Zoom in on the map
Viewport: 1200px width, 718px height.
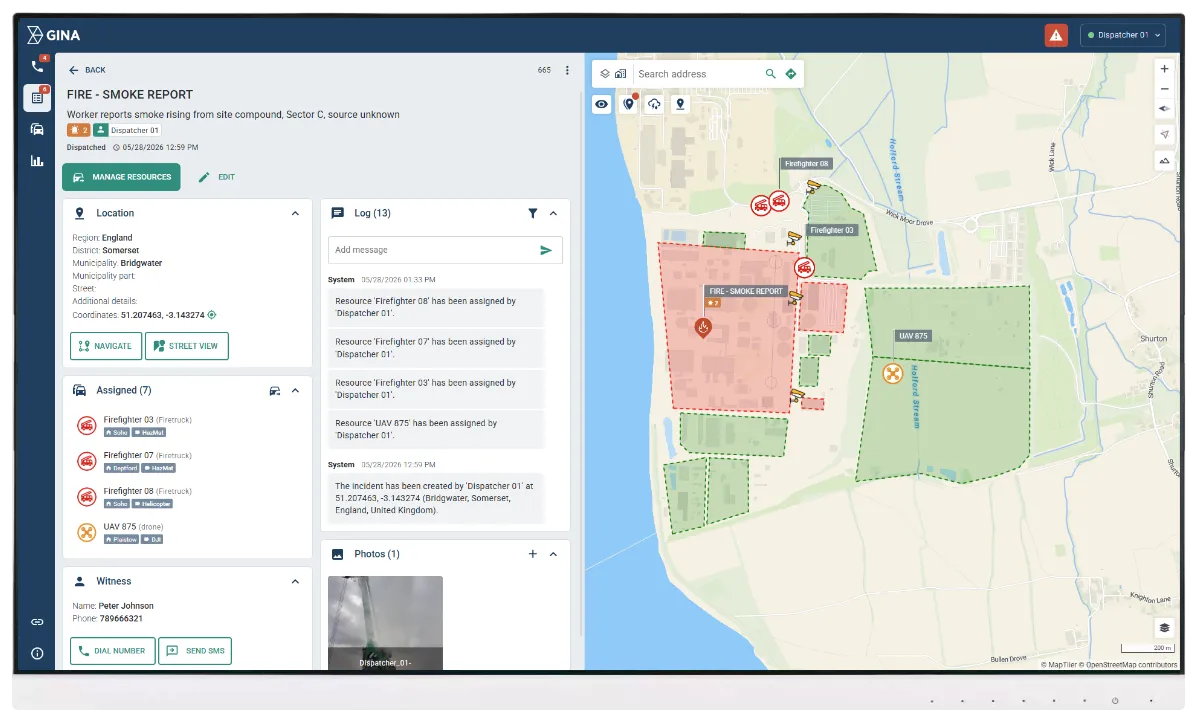pos(1164,69)
